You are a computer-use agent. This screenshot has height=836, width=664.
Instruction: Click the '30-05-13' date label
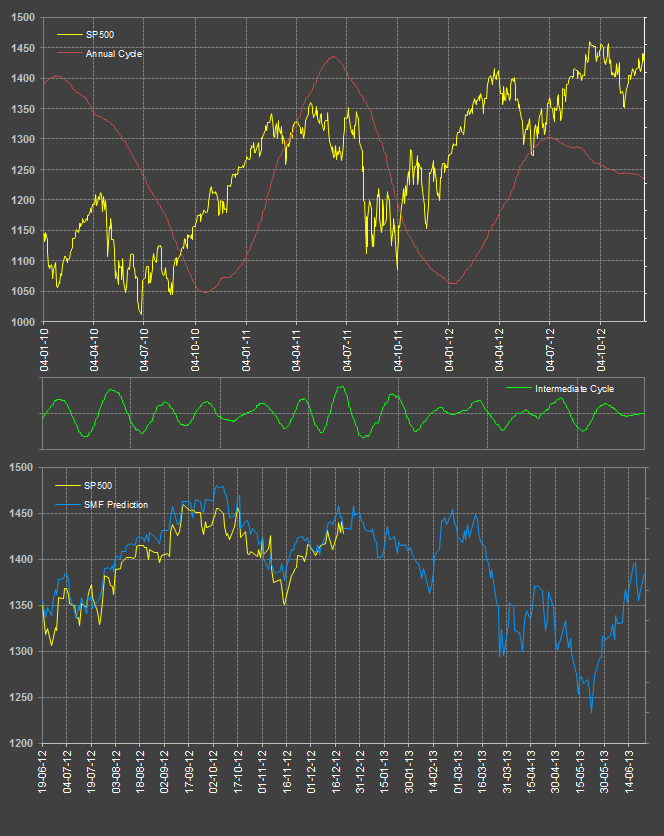coord(605,771)
